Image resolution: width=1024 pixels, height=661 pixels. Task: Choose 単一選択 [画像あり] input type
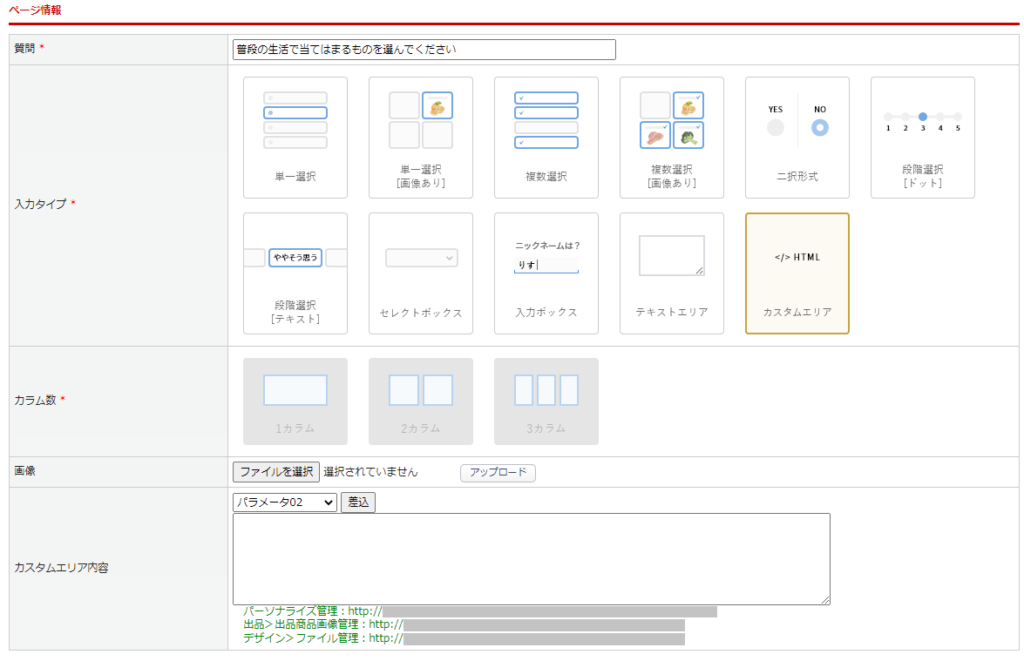(421, 138)
